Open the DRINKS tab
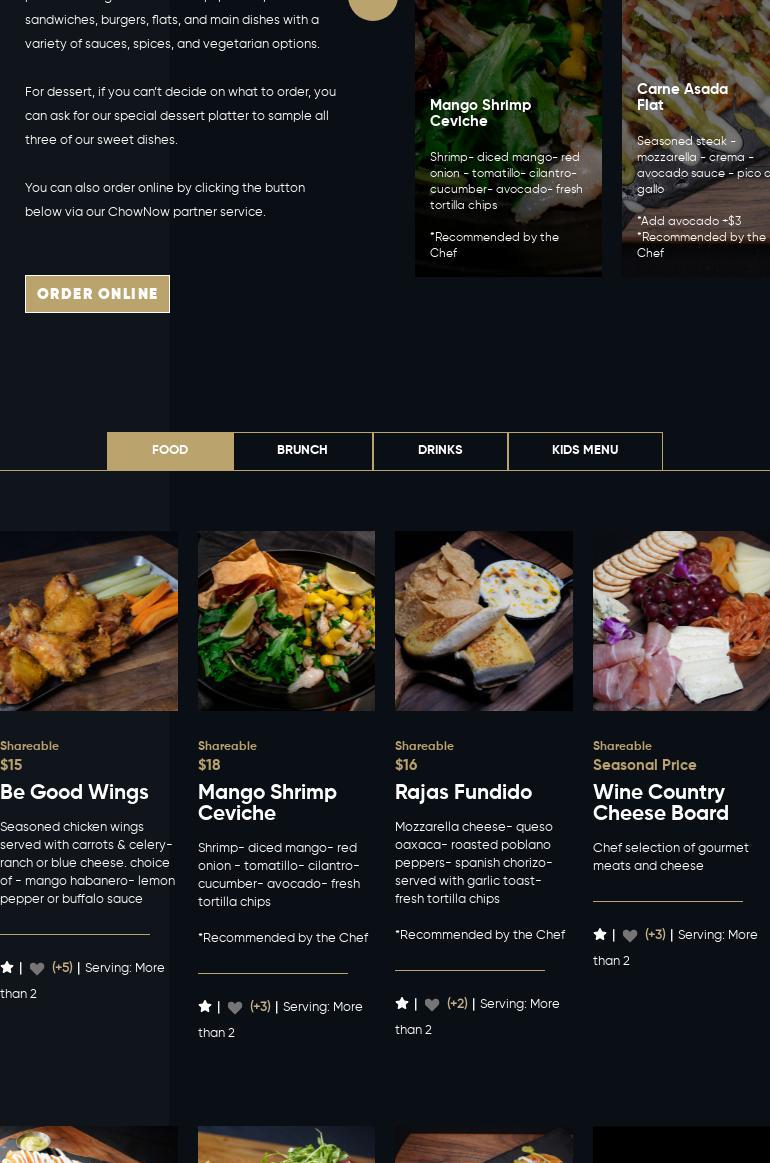The image size is (770, 1163). 440,450
